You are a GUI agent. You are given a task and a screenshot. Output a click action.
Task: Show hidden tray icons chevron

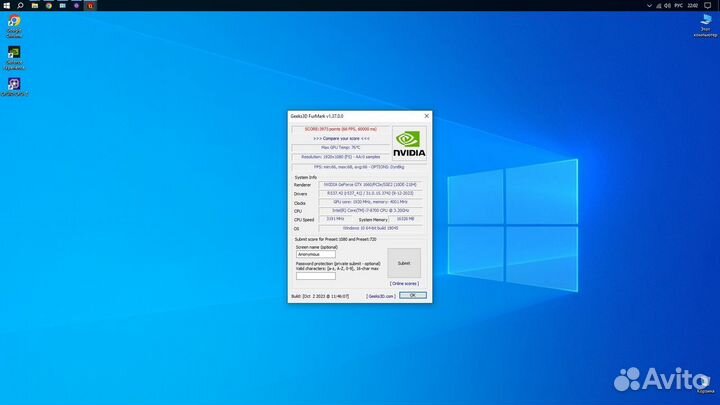pyautogui.click(x=649, y=6)
